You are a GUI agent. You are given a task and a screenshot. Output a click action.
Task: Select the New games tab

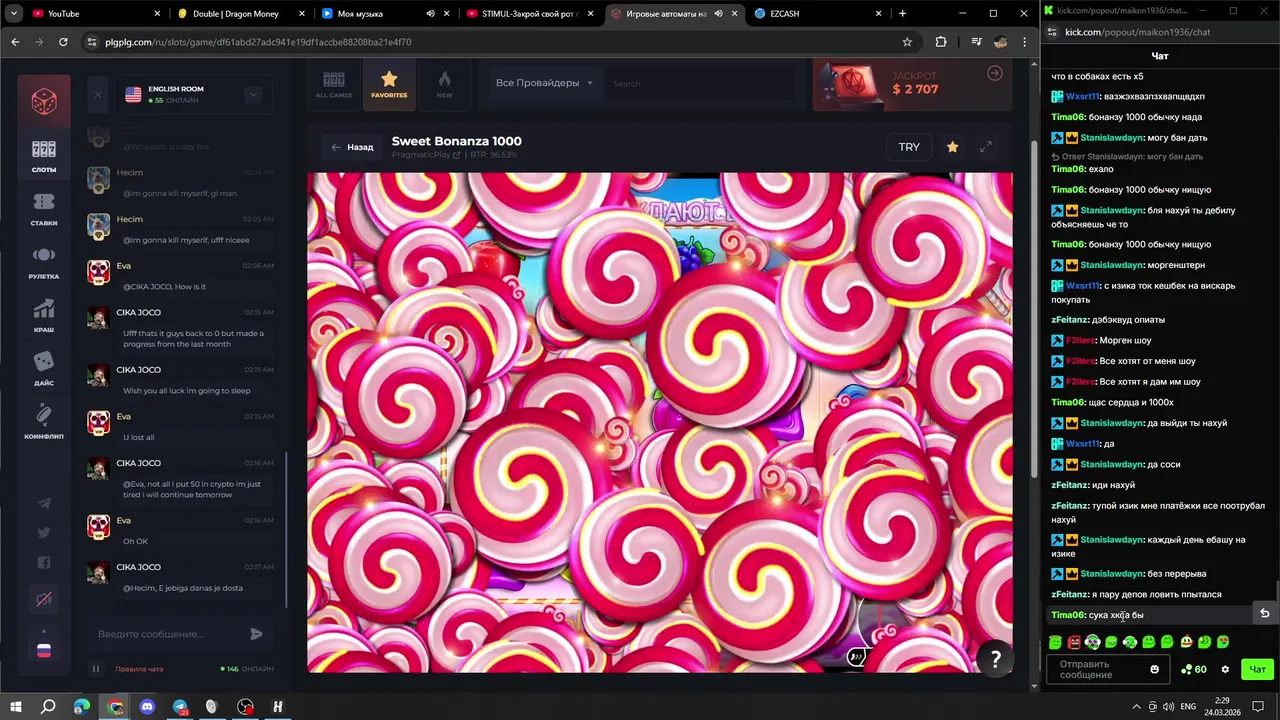[x=444, y=84]
